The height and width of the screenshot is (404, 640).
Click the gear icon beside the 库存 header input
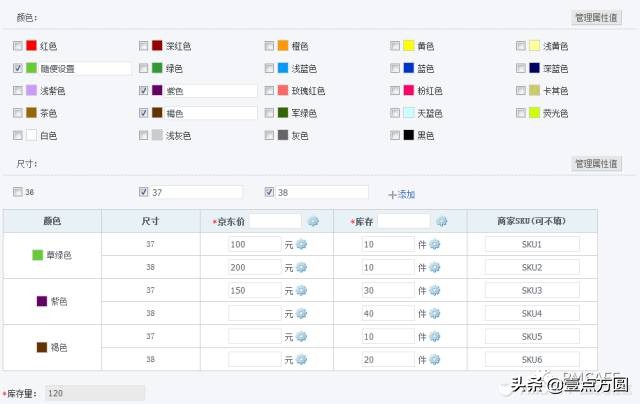click(442, 221)
